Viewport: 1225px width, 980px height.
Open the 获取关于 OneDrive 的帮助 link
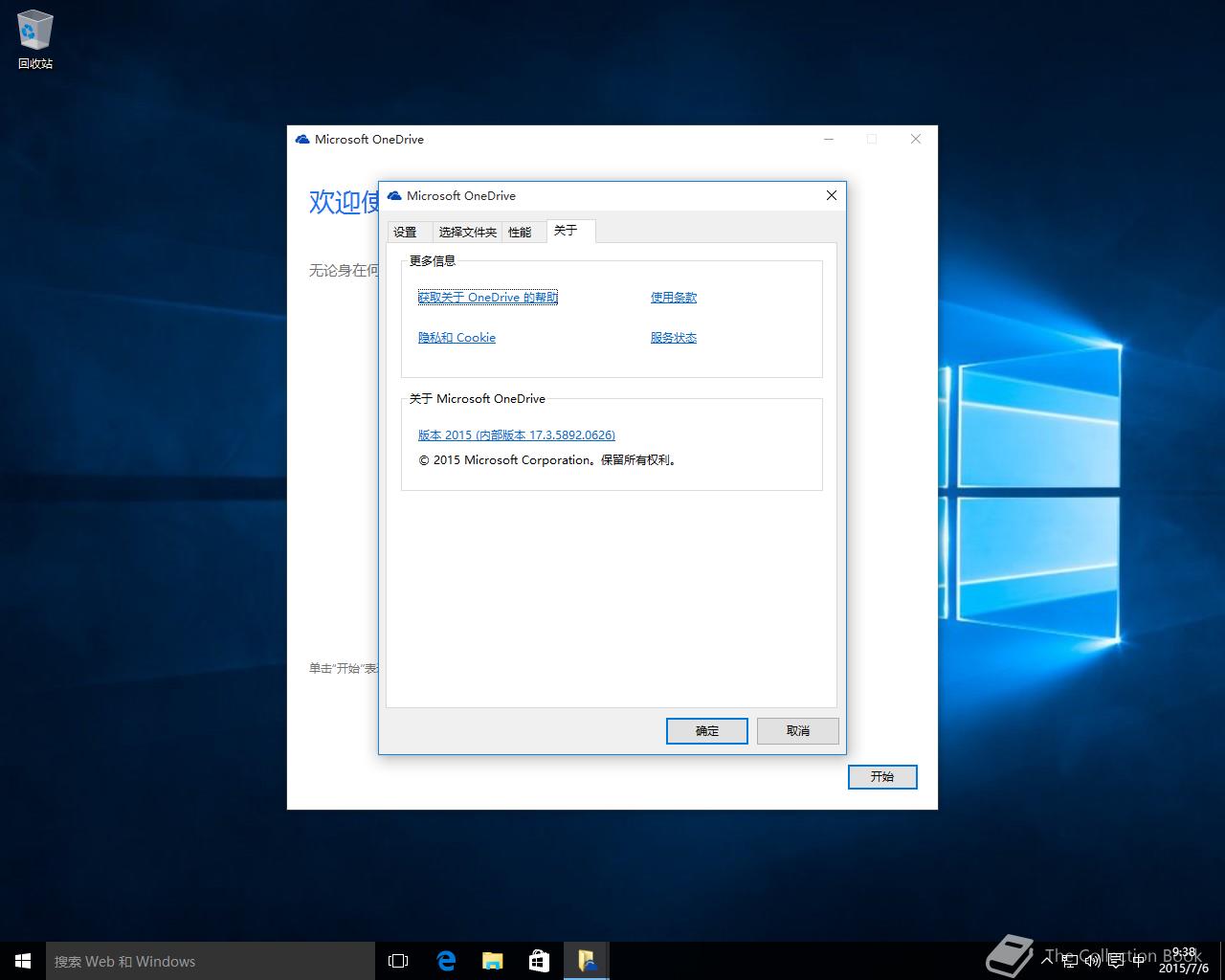[488, 298]
